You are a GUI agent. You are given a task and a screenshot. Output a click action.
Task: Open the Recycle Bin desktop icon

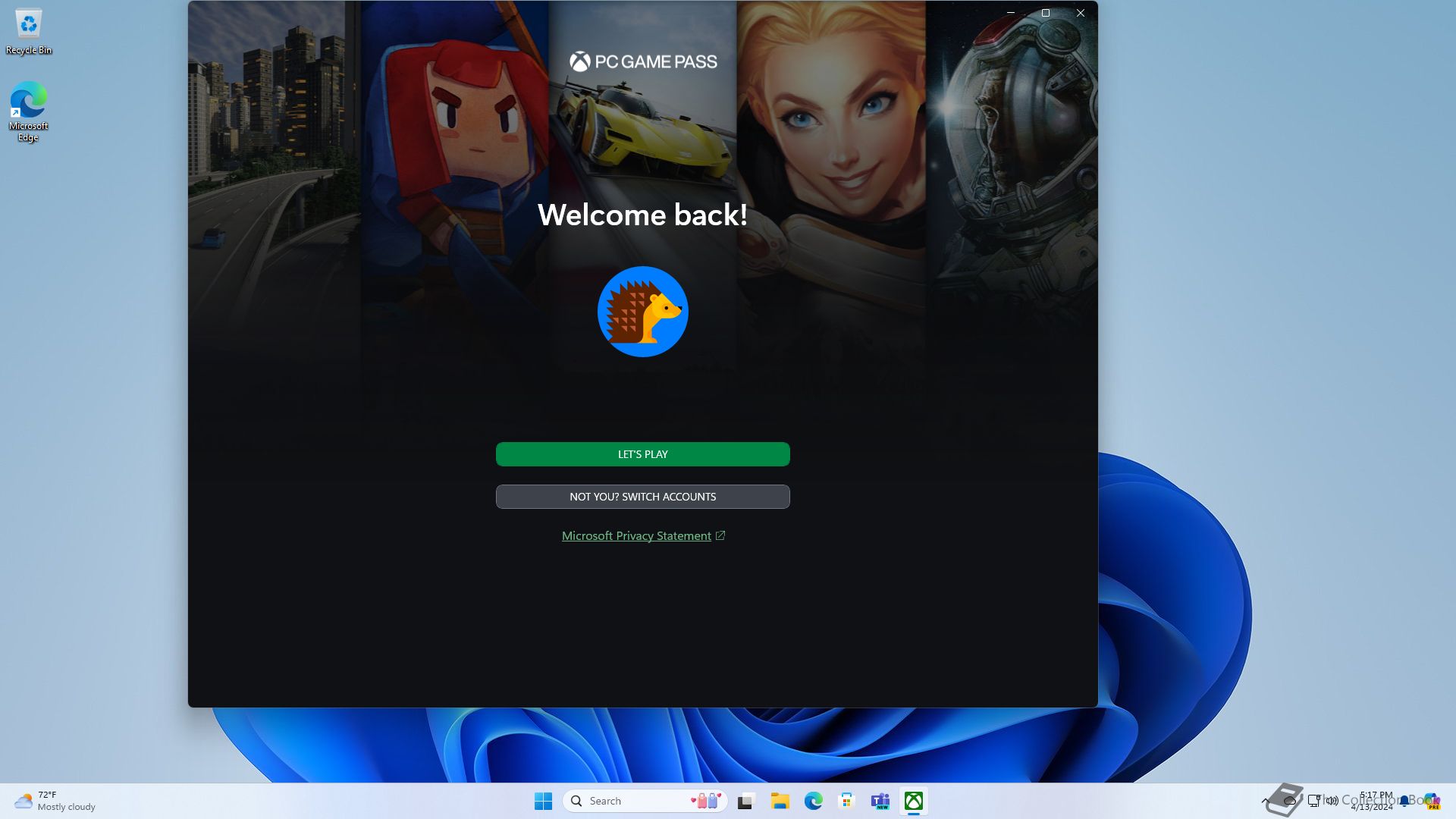coord(29,32)
